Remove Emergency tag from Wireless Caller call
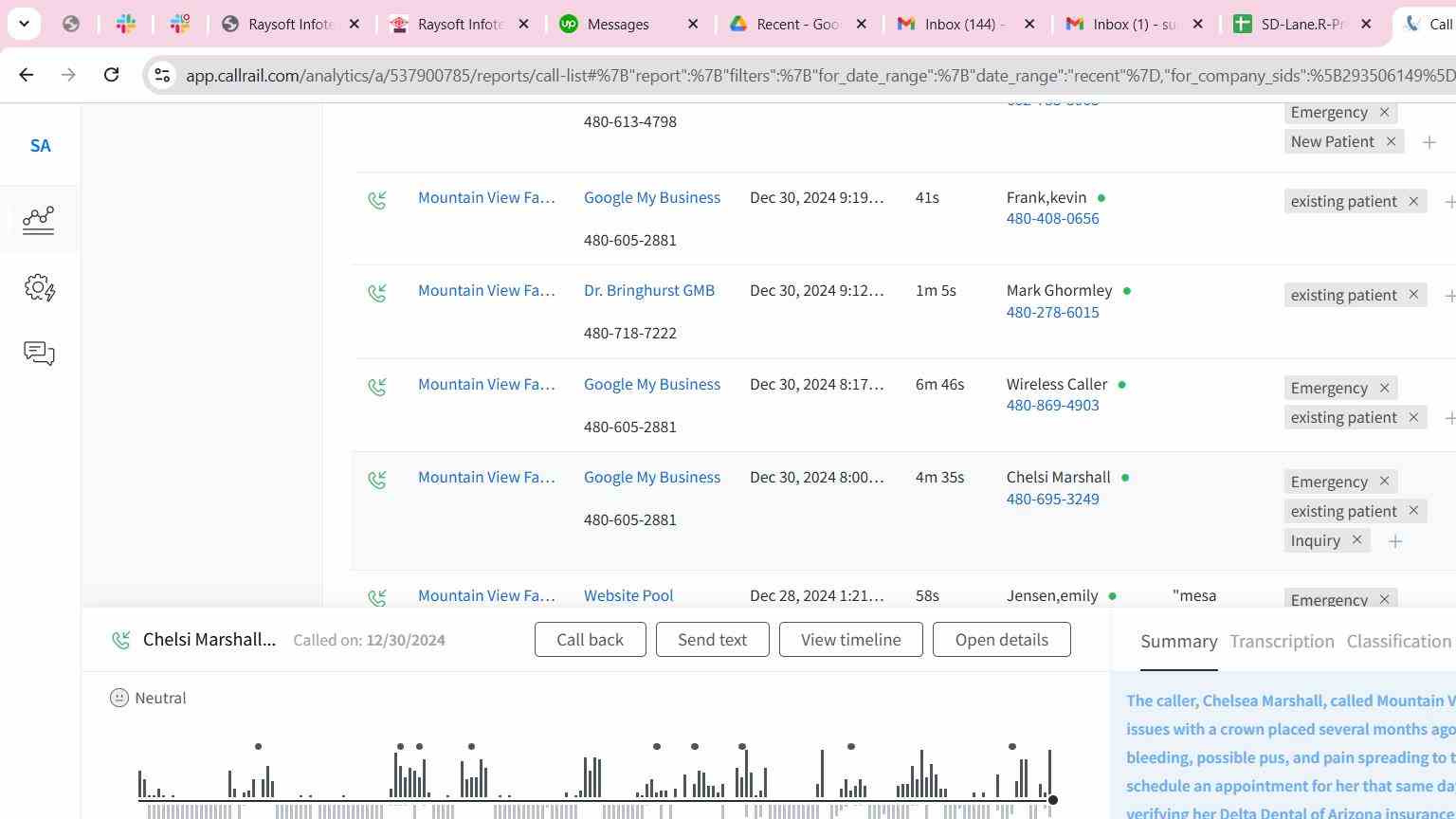 1384,388
